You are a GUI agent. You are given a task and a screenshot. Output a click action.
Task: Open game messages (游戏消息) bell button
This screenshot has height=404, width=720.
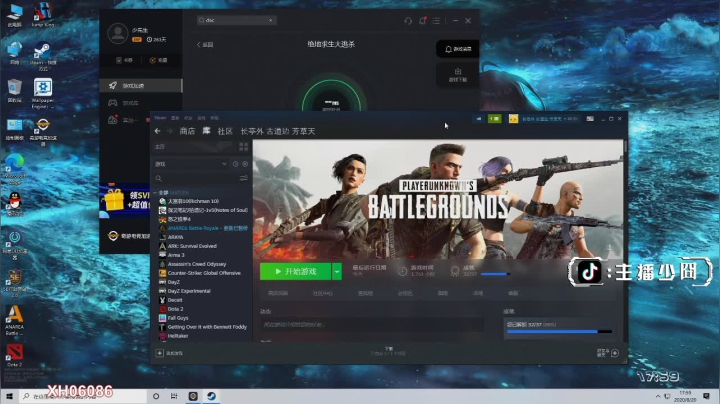[x=458, y=49]
